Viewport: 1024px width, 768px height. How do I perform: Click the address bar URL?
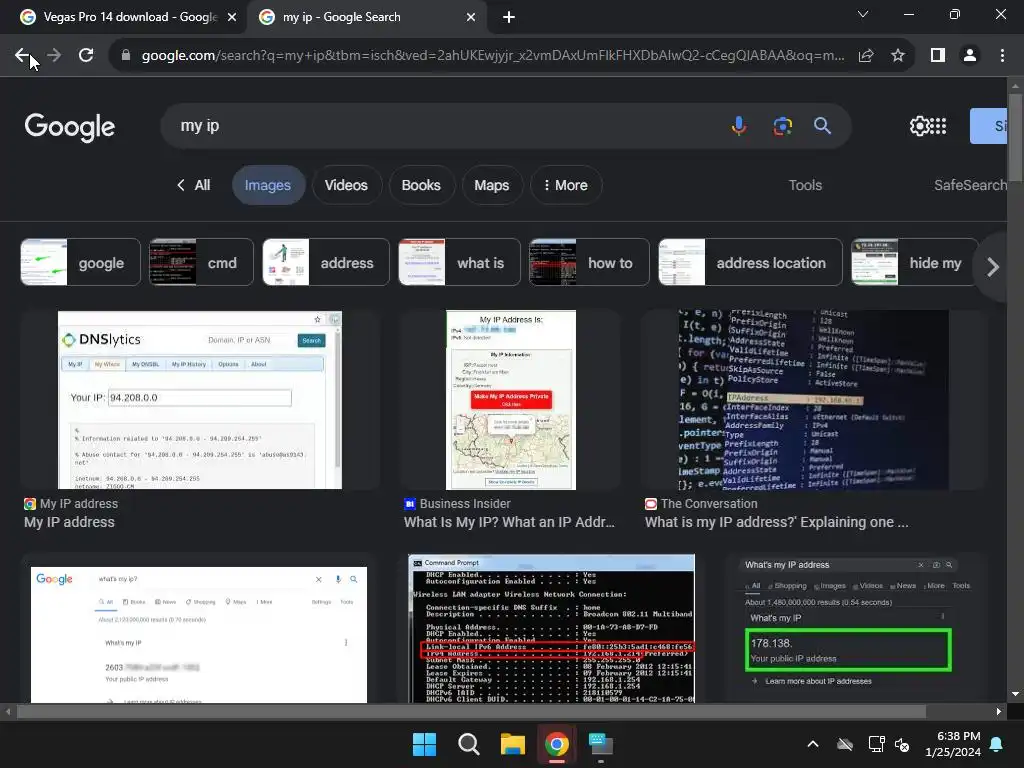(x=492, y=56)
